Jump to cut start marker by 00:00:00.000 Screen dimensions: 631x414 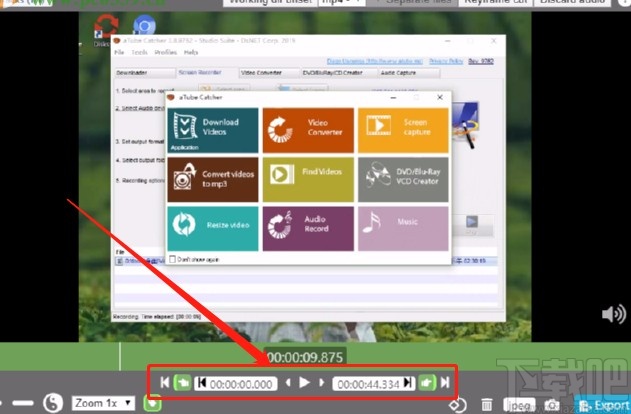pyautogui.click(x=202, y=383)
